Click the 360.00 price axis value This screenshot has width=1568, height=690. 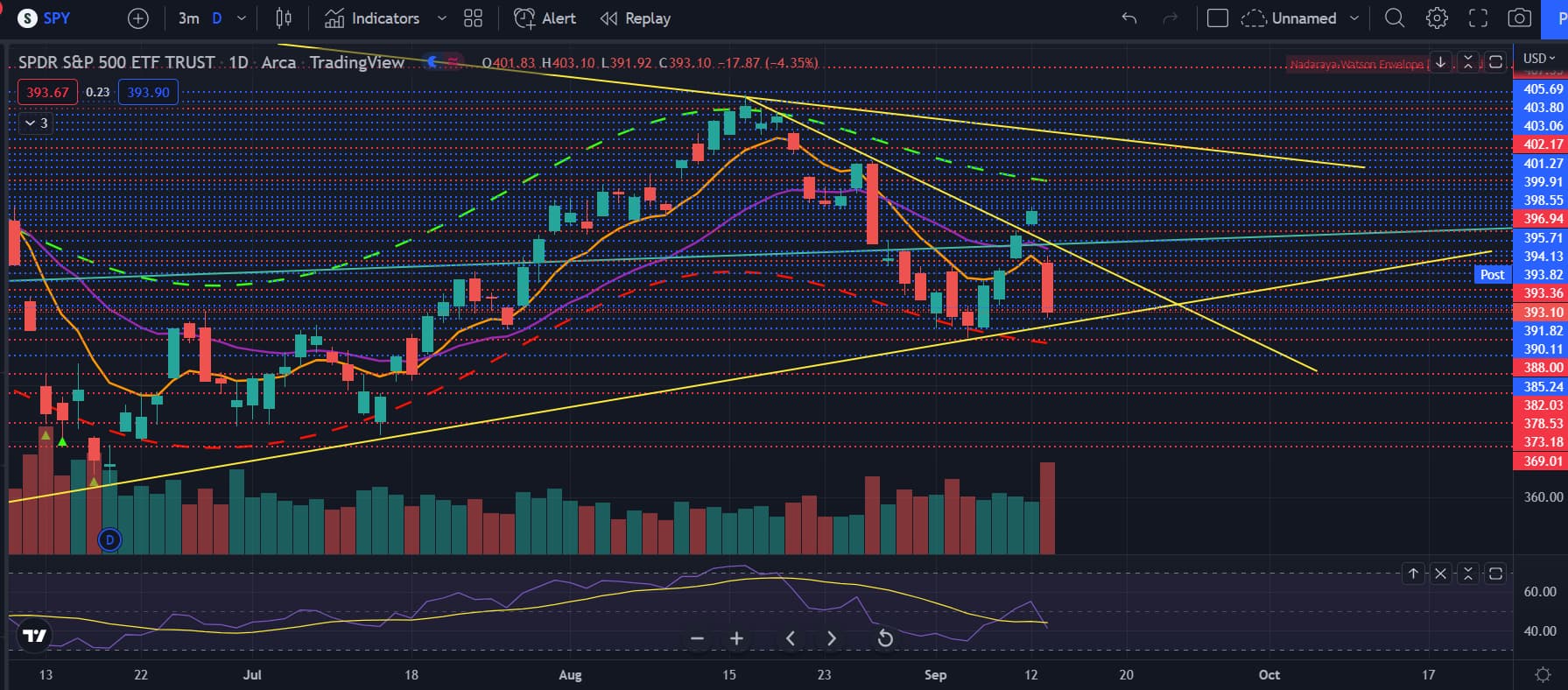pyautogui.click(x=1543, y=496)
